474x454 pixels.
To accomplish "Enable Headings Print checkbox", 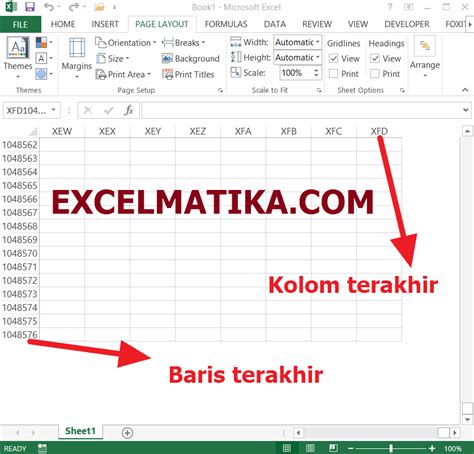I will pyautogui.click(x=375, y=73).
